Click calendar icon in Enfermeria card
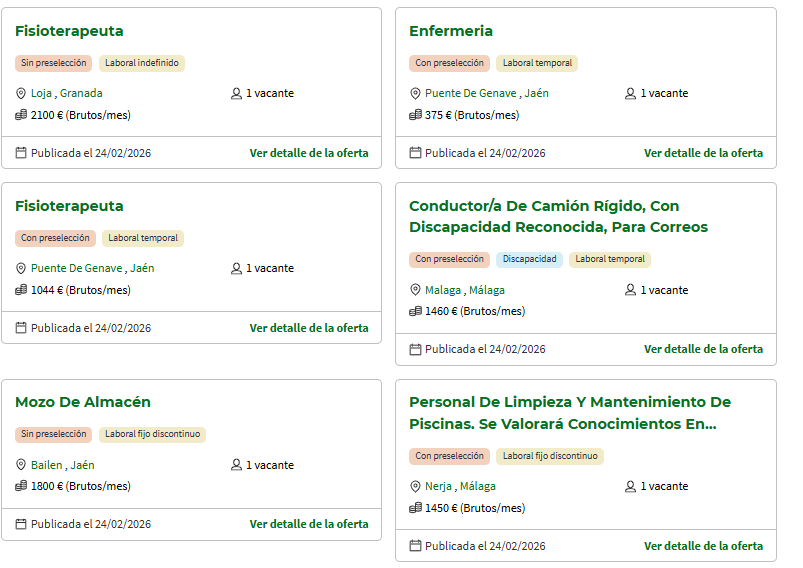Viewport: 803px width, 568px height. (415, 153)
